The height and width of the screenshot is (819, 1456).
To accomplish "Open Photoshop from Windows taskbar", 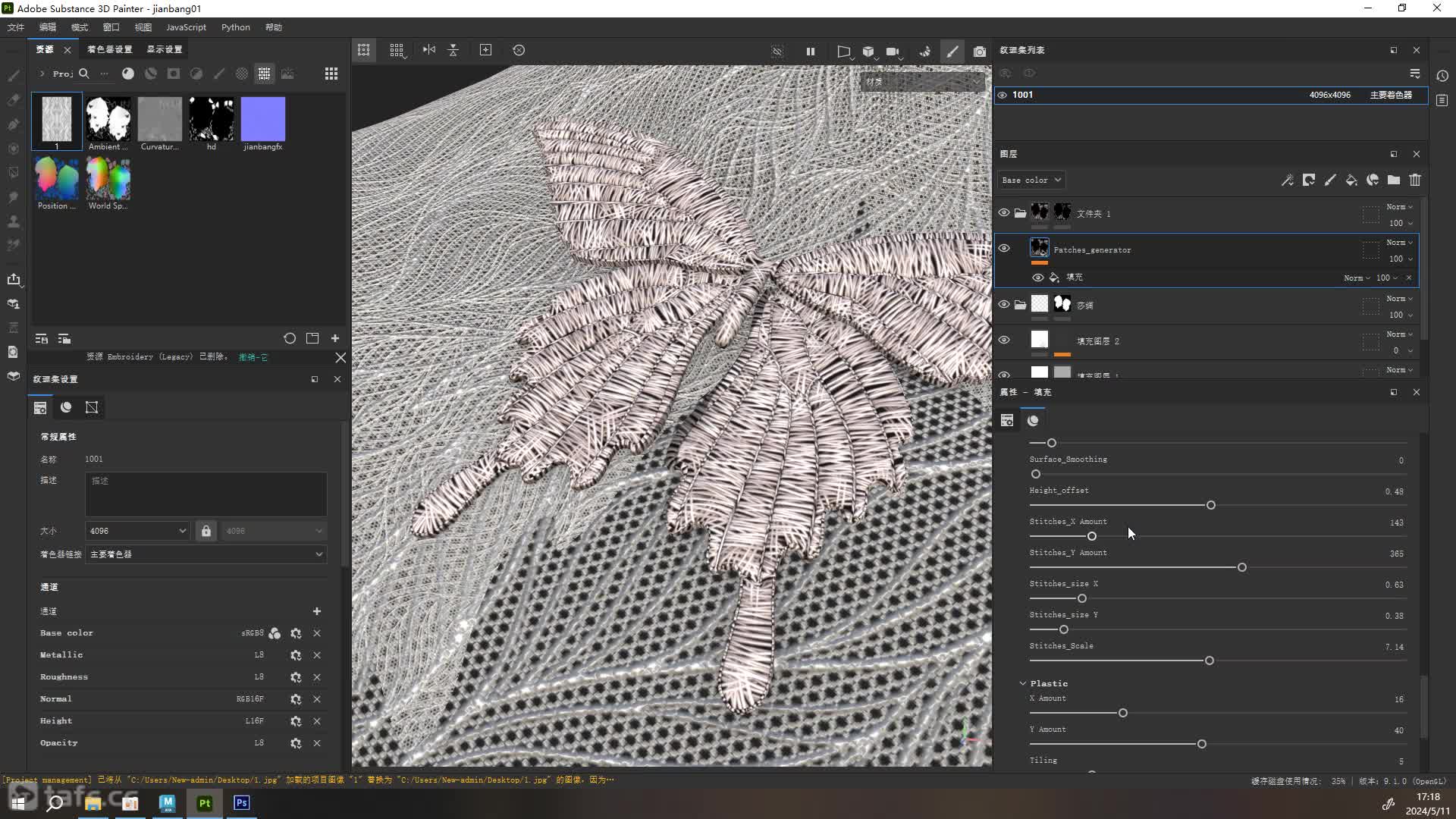I will [x=242, y=802].
